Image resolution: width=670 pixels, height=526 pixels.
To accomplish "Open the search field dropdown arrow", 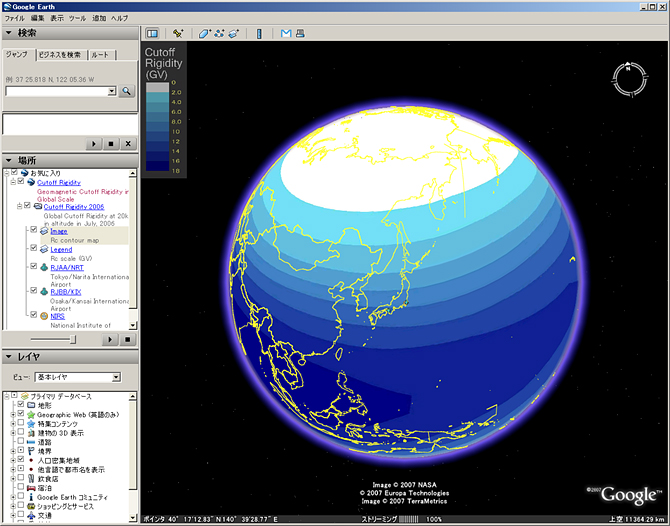I will point(112,91).
